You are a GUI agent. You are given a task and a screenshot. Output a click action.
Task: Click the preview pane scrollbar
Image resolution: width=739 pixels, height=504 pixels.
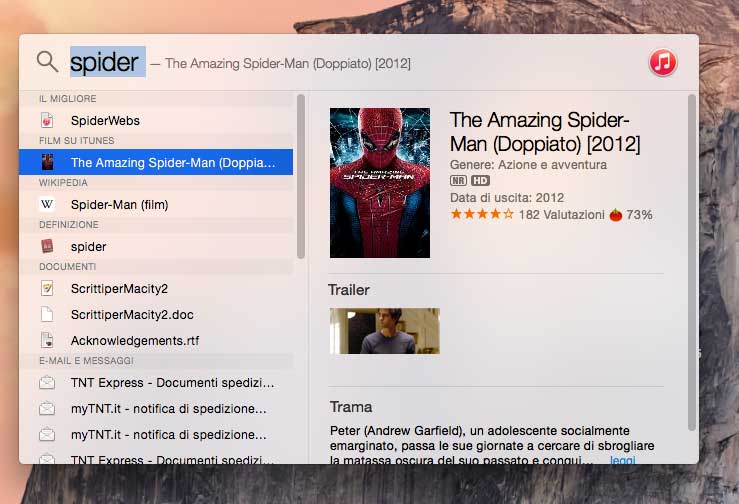(x=691, y=262)
